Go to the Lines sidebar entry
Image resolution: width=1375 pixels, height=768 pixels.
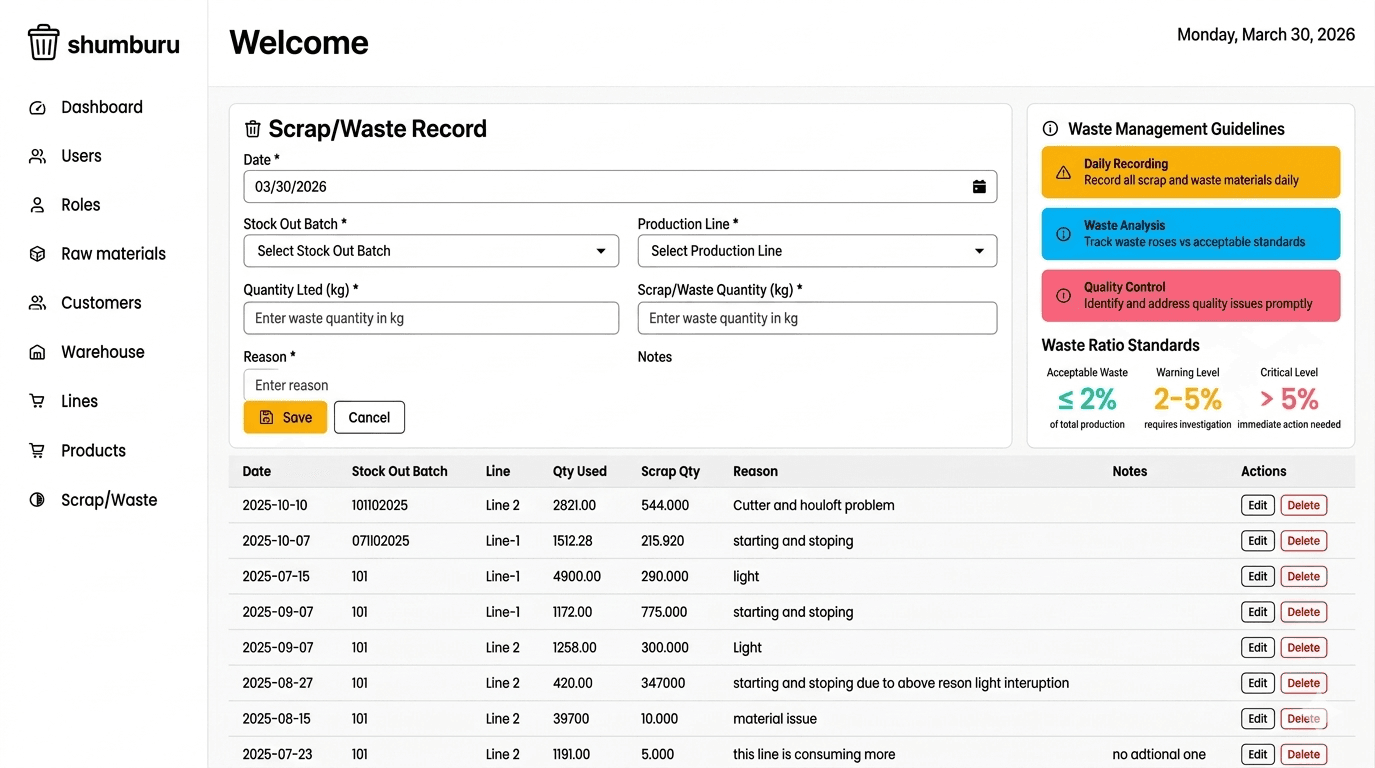tap(37, 401)
